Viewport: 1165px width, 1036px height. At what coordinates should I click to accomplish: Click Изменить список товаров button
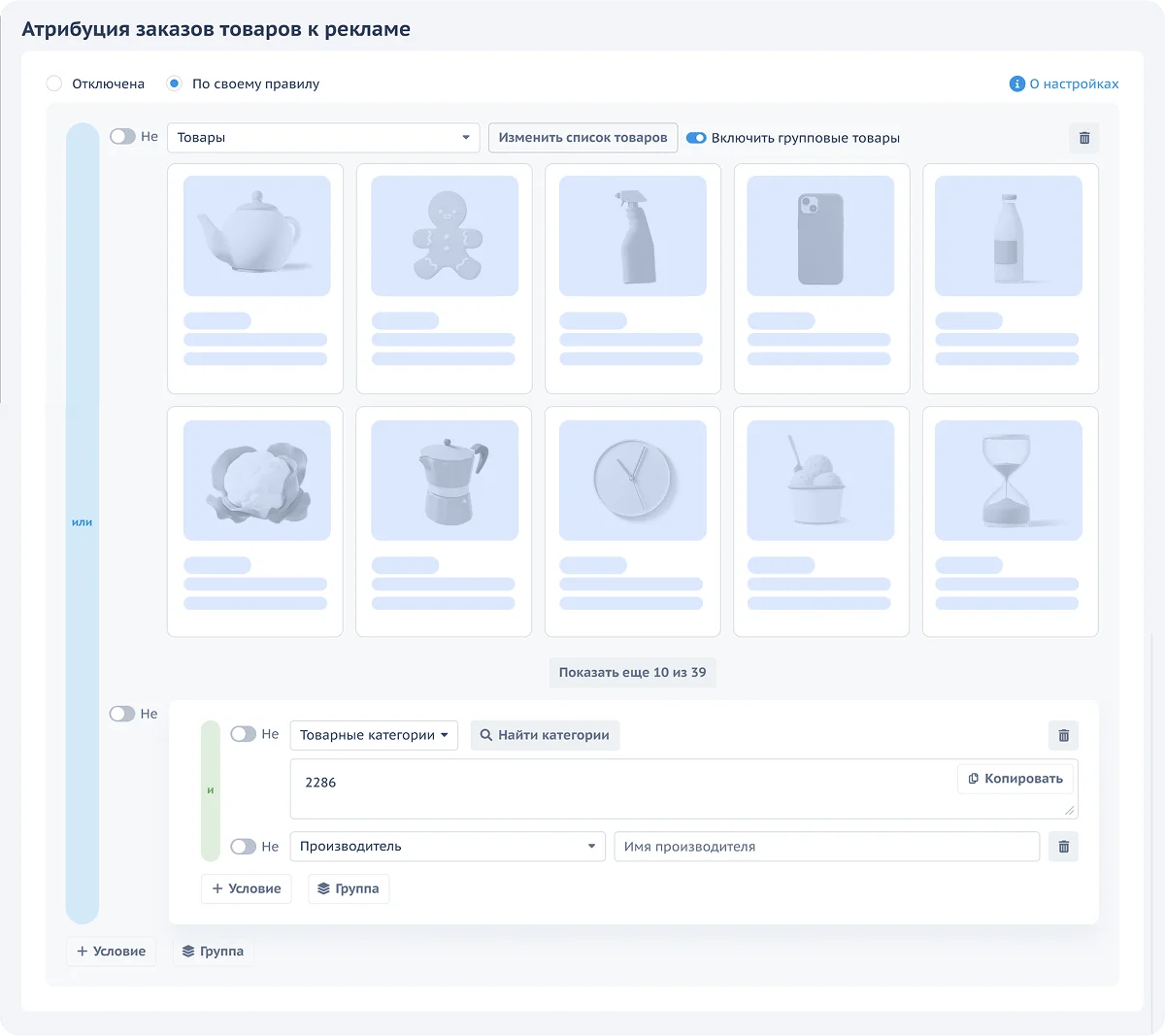point(582,138)
